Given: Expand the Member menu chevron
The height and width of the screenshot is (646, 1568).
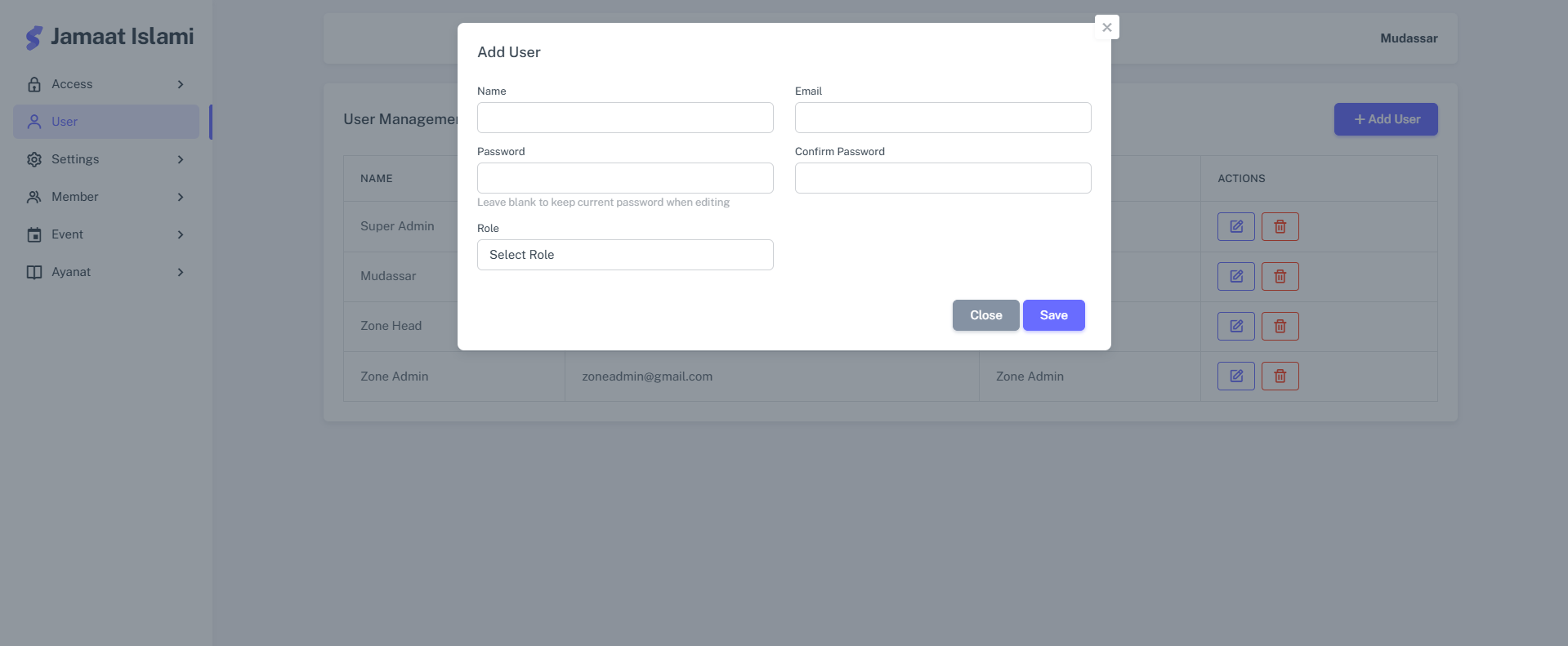Looking at the screenshot, I should 181,197.
